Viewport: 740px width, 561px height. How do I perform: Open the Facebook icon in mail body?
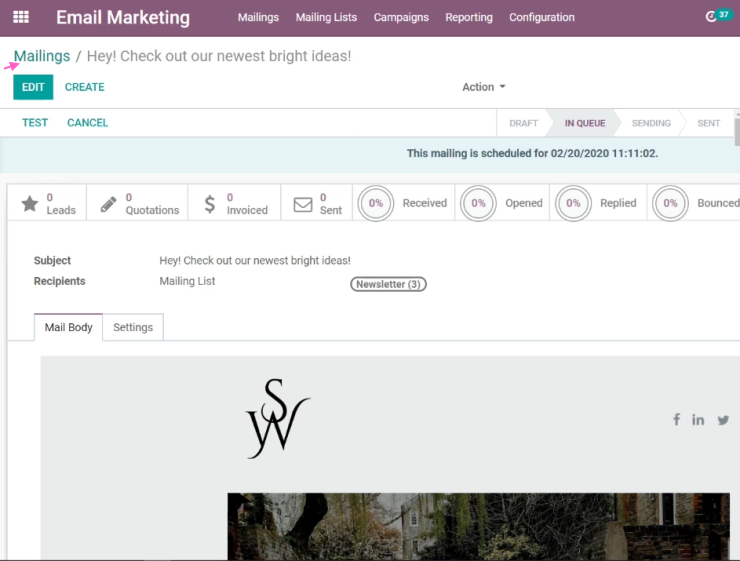click(x=676, y=419)
